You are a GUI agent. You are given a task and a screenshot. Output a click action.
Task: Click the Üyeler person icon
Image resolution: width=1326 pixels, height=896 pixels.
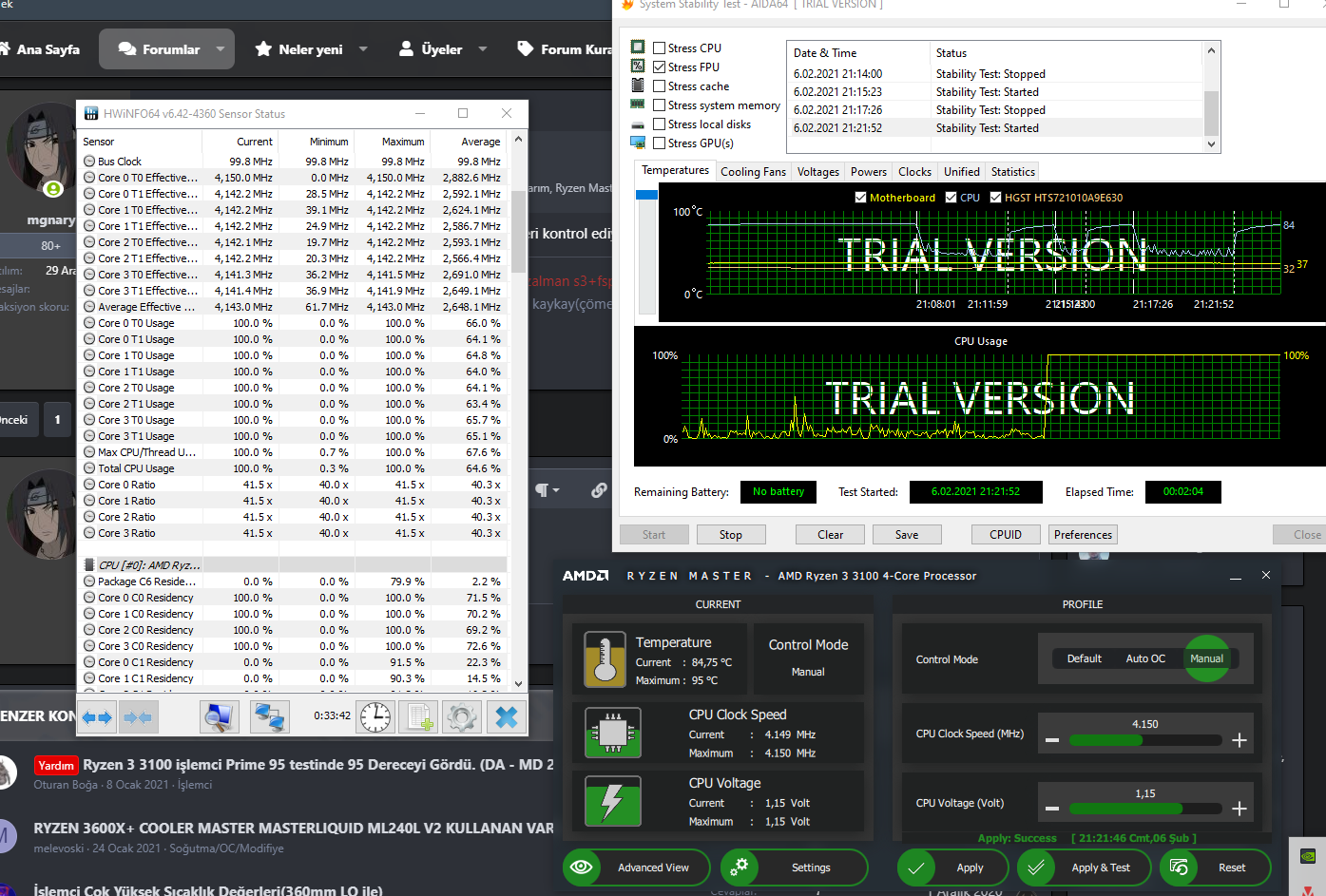(406, 48)
